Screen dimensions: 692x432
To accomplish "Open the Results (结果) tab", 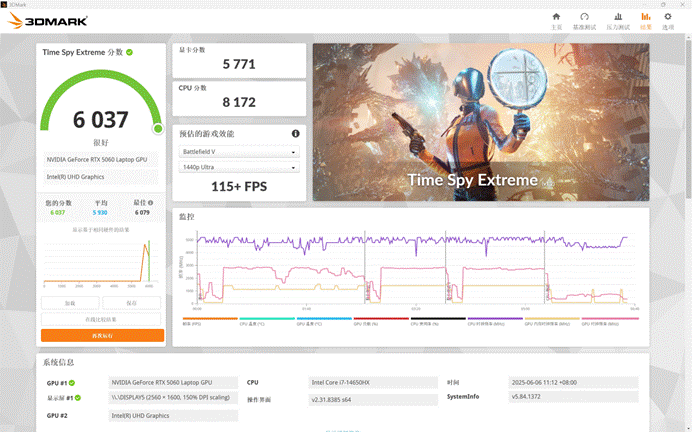I will click(646, 21).
